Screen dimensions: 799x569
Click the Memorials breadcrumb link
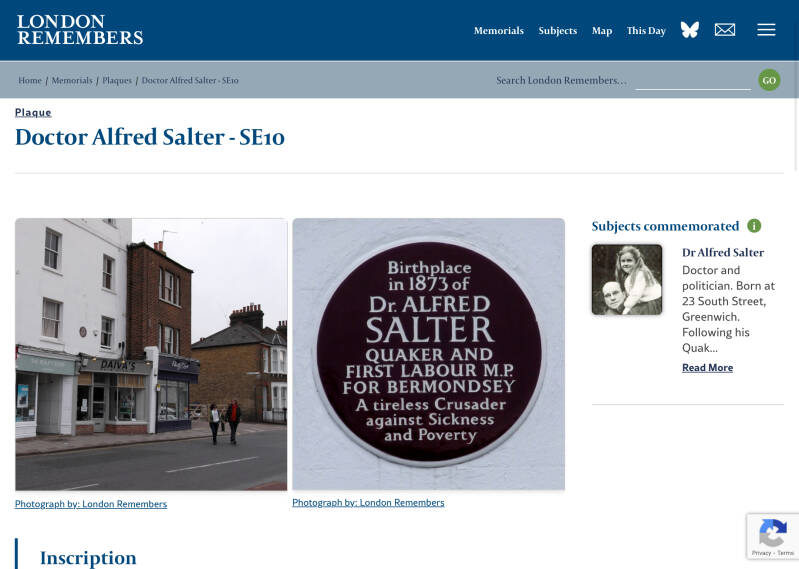(x=72, y=80)
